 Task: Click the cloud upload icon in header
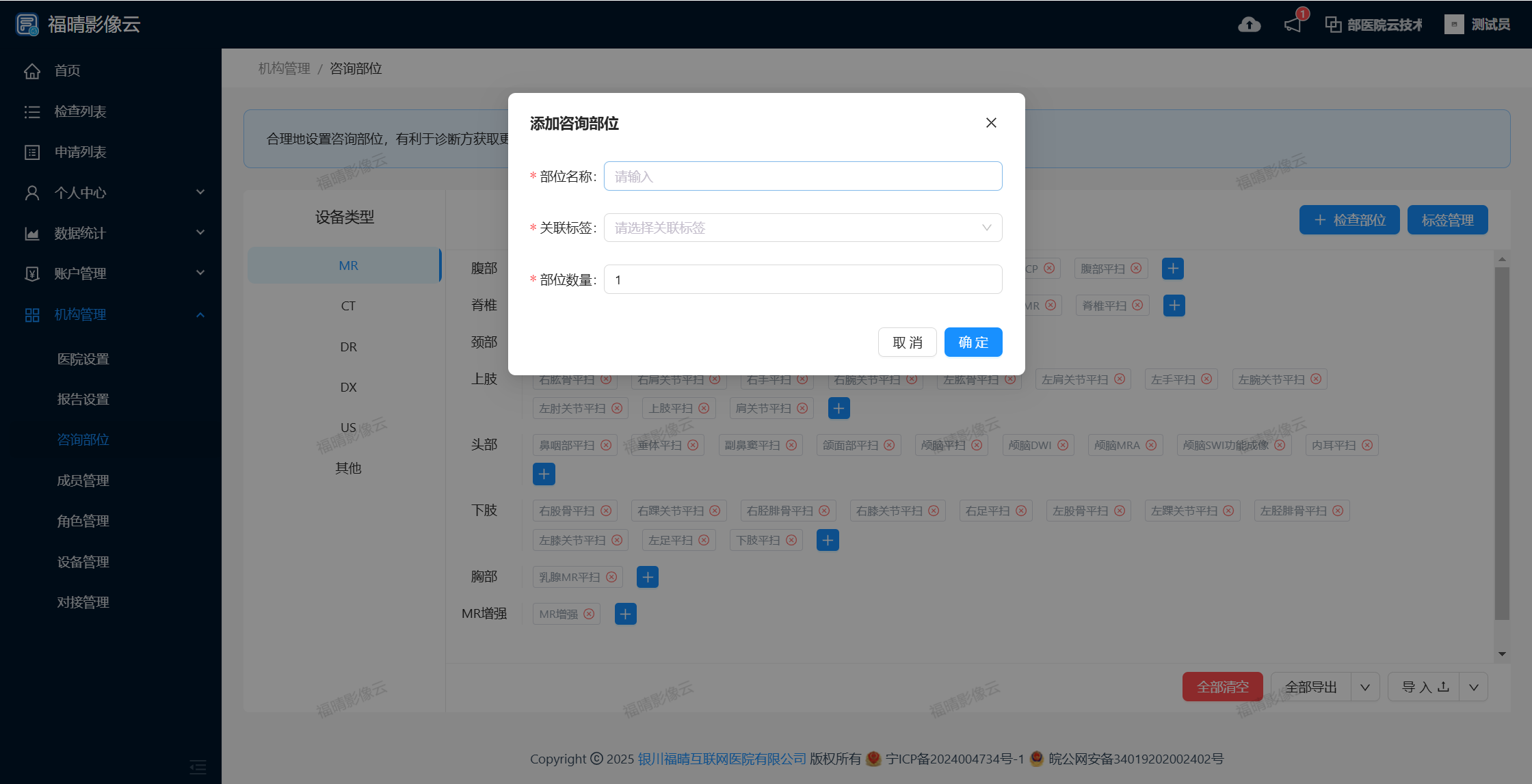(x=1249, y=25)
